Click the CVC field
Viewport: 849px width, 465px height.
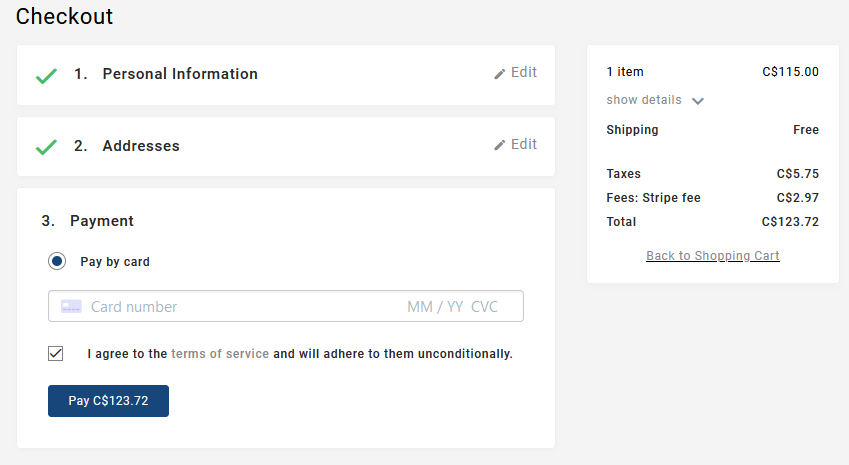point(485,307)
